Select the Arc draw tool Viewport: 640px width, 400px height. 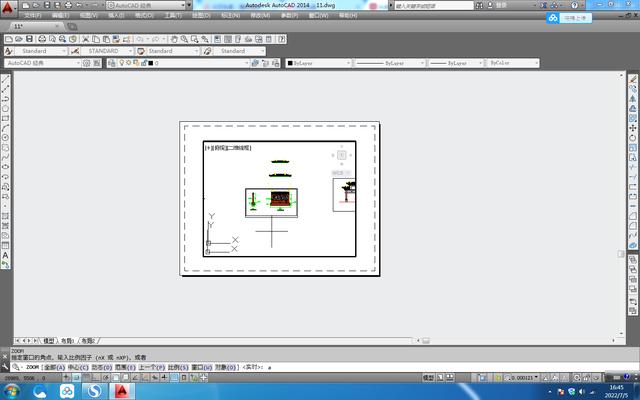pos(6,128)
